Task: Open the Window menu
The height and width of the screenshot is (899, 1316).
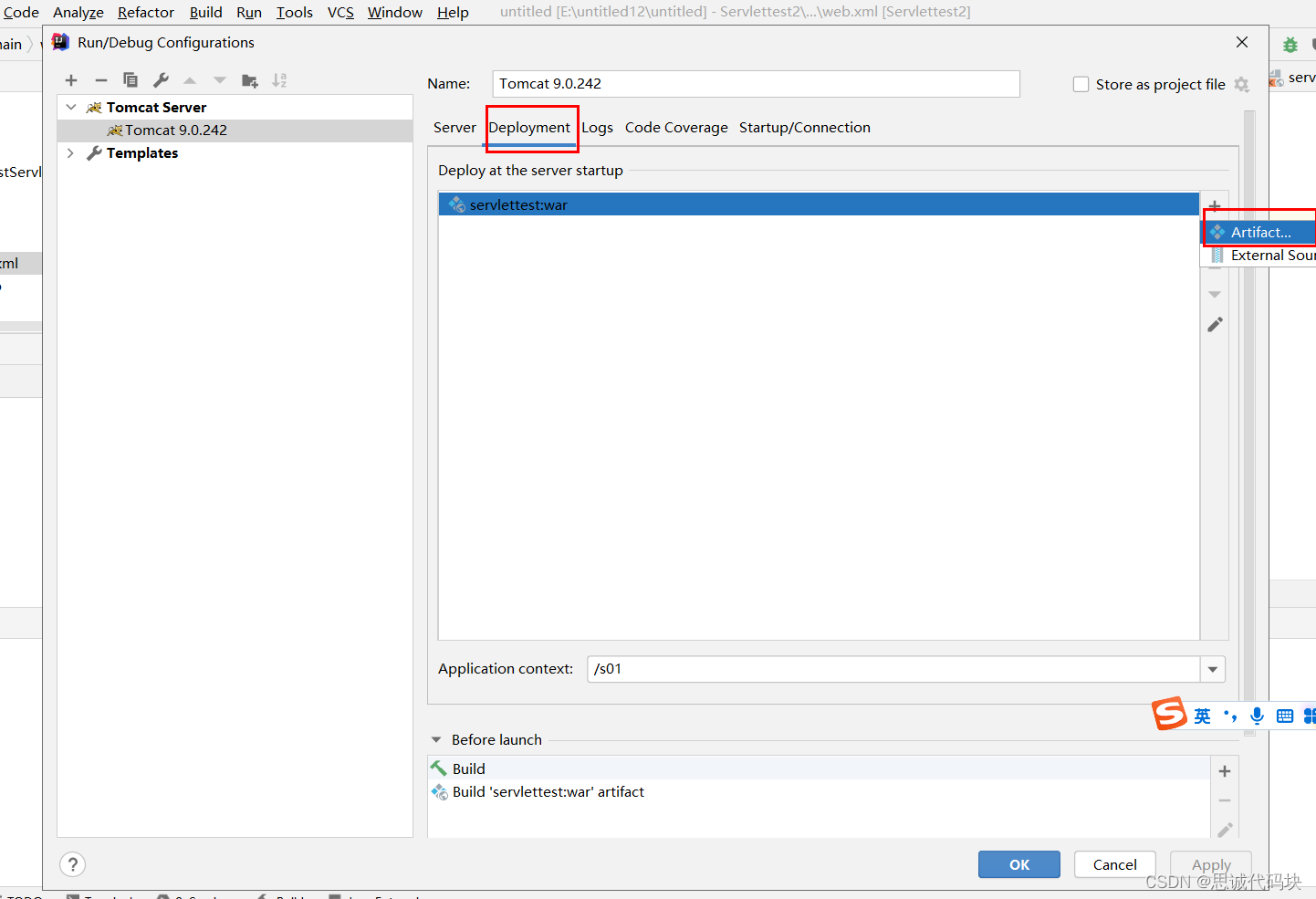Action: point(395,12)
